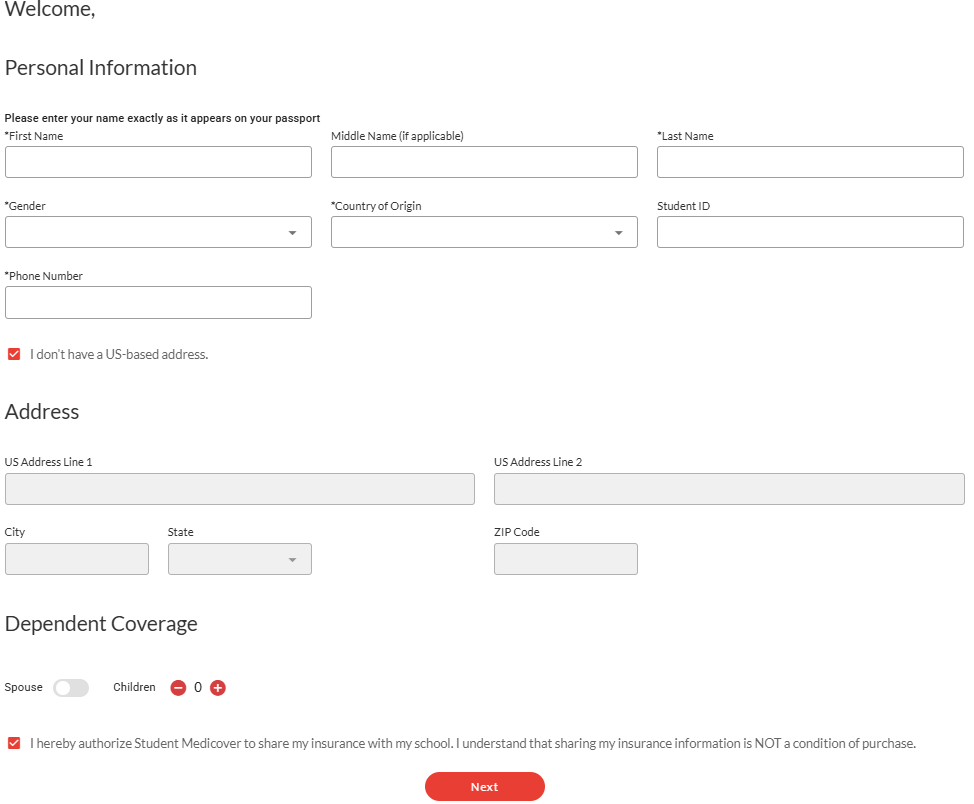974x804 pixels.
Task: Click the First Name input field
Action: [158, 162]
